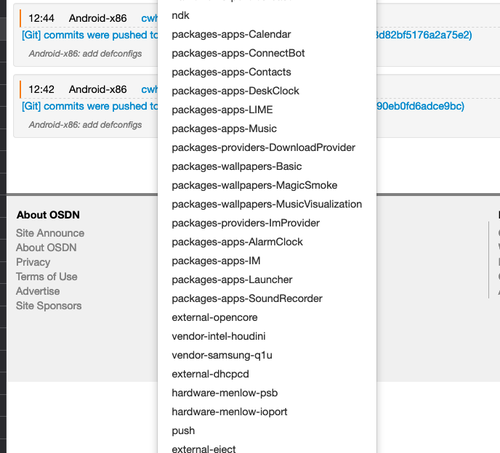500x453 pixels.
Task: Select external-dhcpcd option
Action: (267, 374)
